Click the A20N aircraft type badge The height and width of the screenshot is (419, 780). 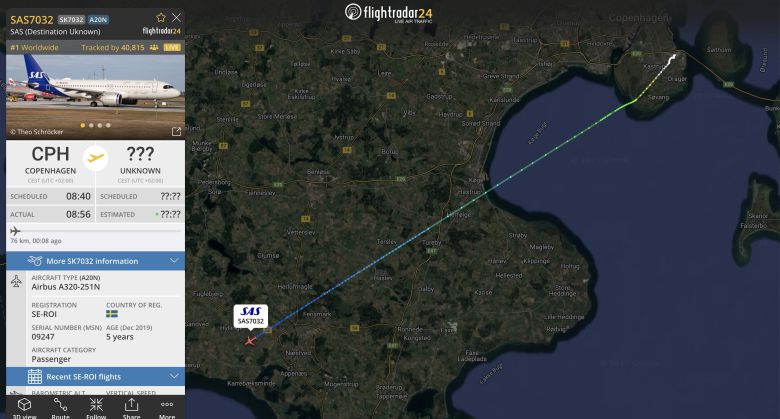(98, 19)
